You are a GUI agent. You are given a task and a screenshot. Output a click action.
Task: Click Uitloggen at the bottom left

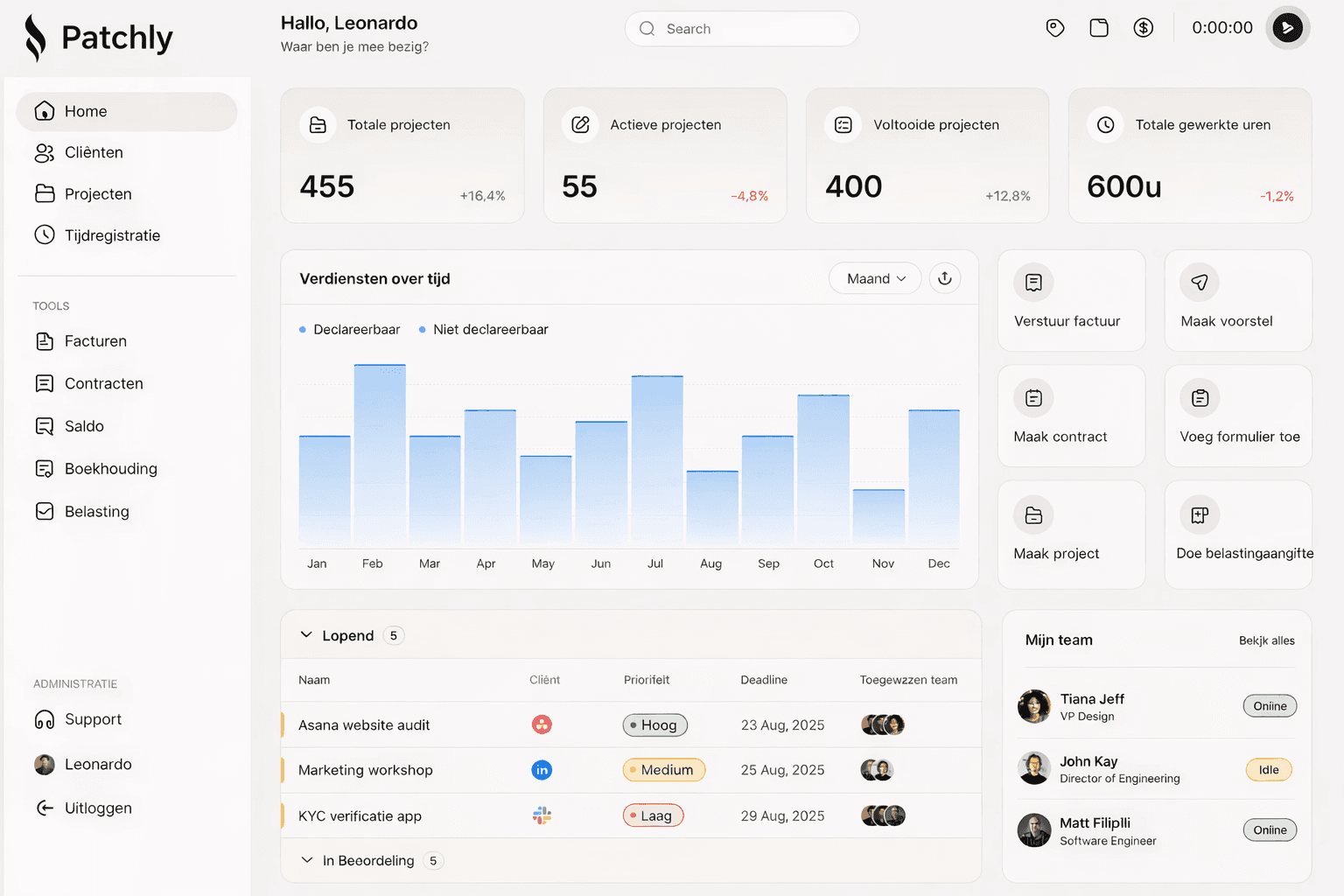[97, 808]
